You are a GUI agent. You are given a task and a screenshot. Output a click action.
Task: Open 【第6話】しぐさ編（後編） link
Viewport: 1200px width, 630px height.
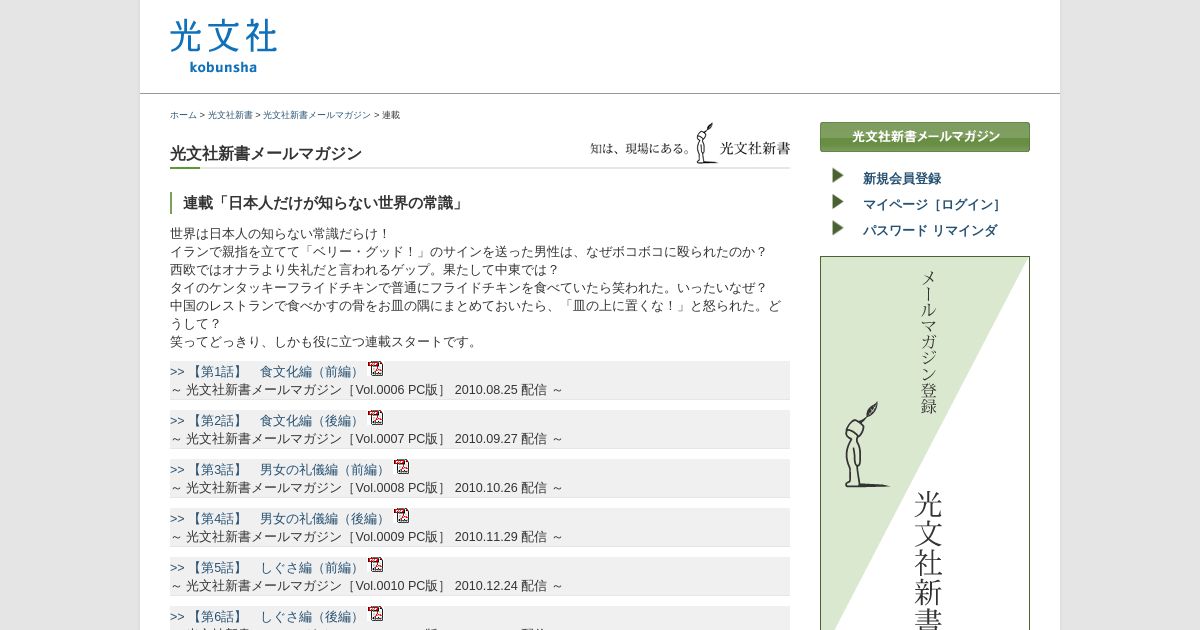tap(267, 617)
